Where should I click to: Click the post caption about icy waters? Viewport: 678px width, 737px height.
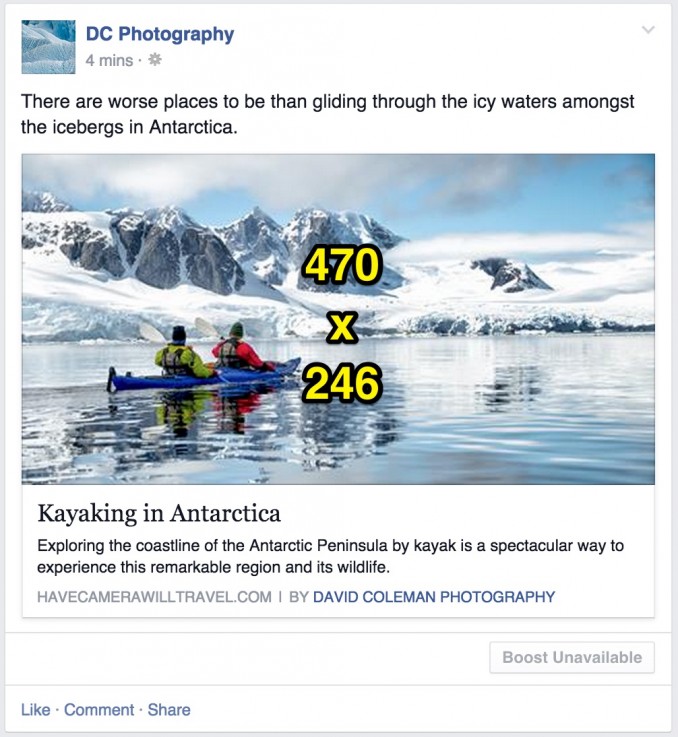click(327, 115)
